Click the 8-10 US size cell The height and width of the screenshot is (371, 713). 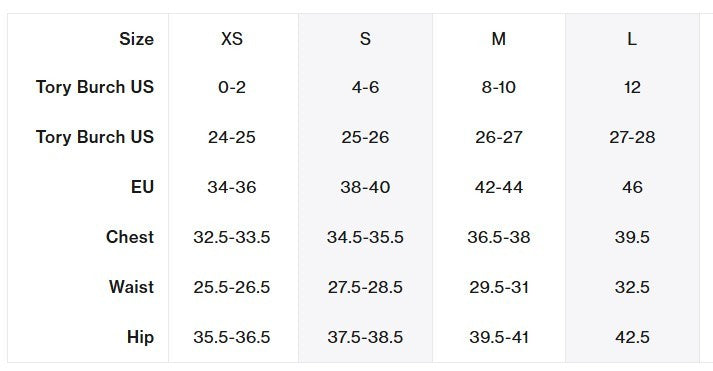[x=499, y=87]
